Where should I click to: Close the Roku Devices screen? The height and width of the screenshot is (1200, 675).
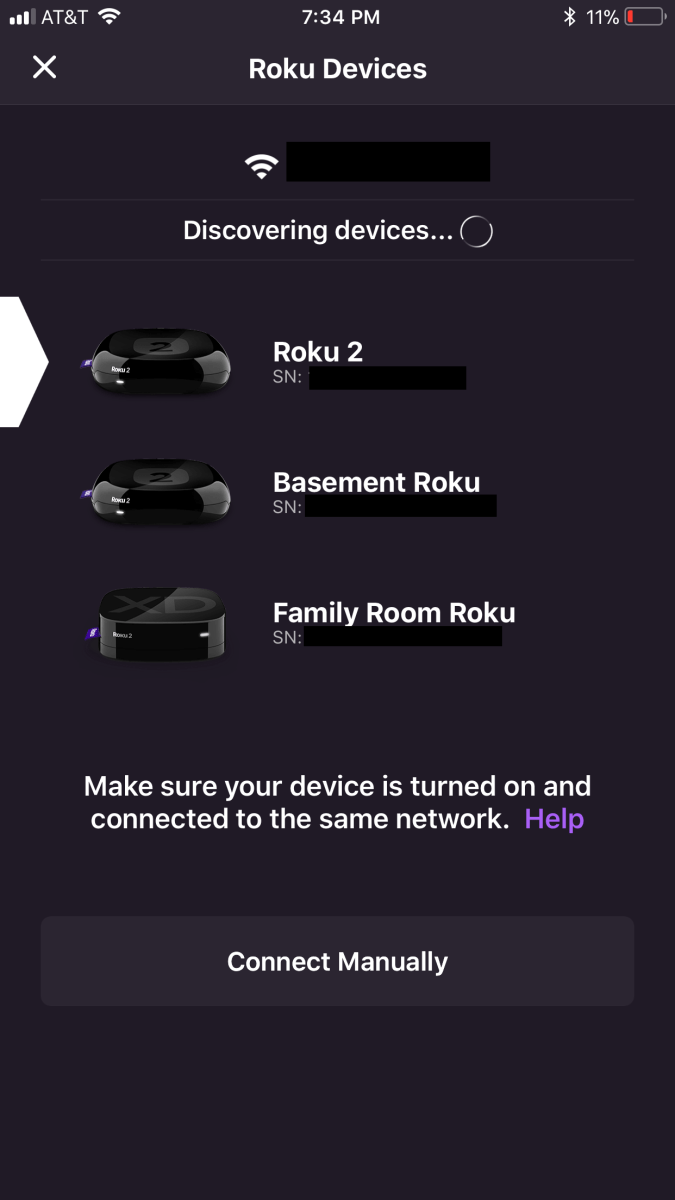(44, 68)
